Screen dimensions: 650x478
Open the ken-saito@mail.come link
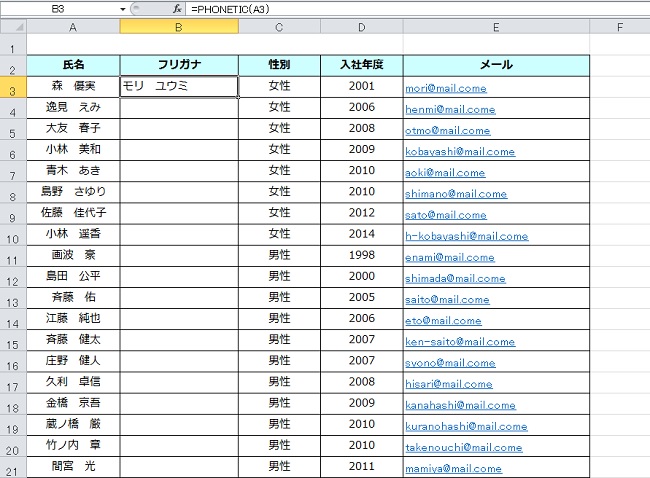click(x=457, y=342)
